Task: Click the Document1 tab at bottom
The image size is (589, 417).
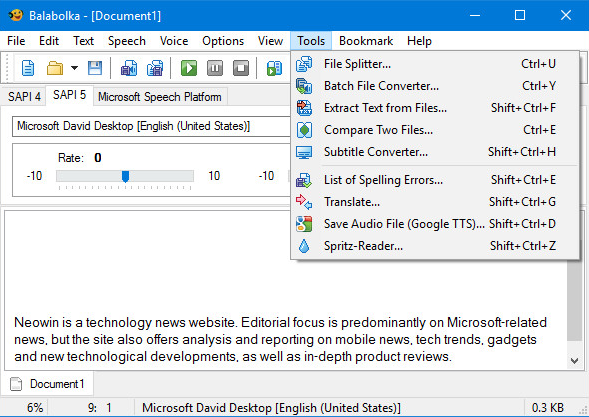Action: pos(47,384)
